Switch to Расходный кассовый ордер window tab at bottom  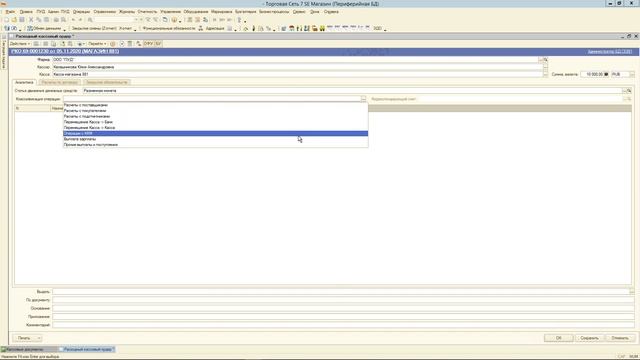pos(87,349)
